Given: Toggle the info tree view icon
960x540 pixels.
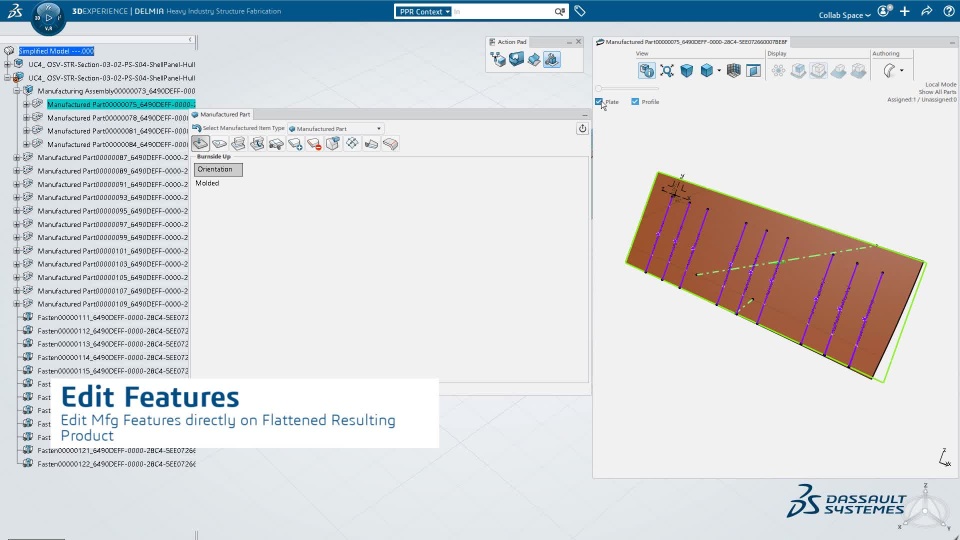Looking at the screenshot, I should point(647,70).
